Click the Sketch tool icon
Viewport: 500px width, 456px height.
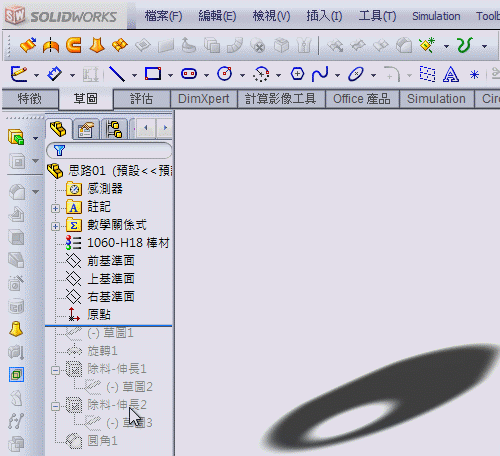pyautogui.click(x=19, y=74)
